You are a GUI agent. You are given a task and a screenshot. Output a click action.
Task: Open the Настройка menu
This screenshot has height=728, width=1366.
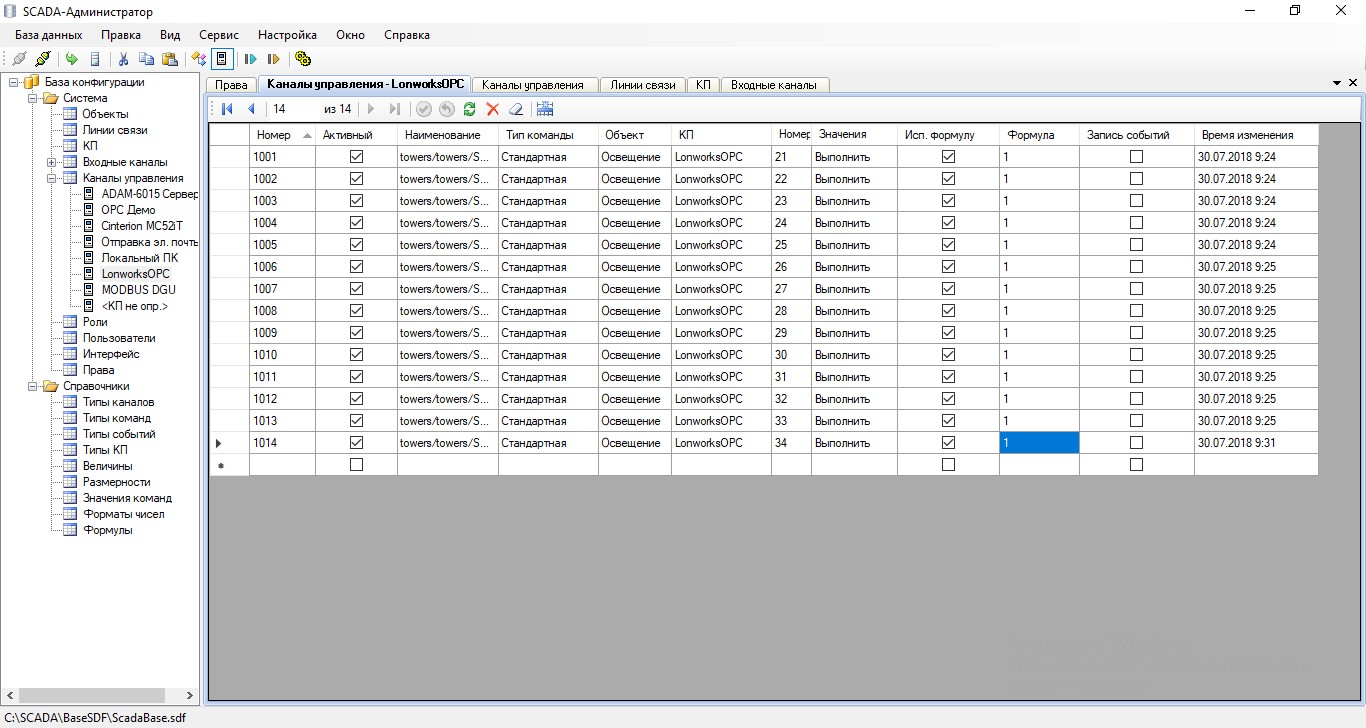[x=287, y=35]
